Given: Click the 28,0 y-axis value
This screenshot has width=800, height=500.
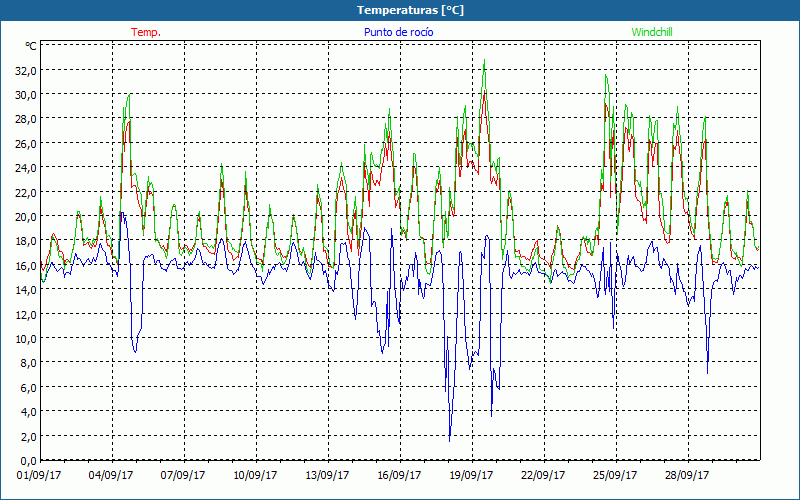Looking at the screenshot, I should click(26, 119).
